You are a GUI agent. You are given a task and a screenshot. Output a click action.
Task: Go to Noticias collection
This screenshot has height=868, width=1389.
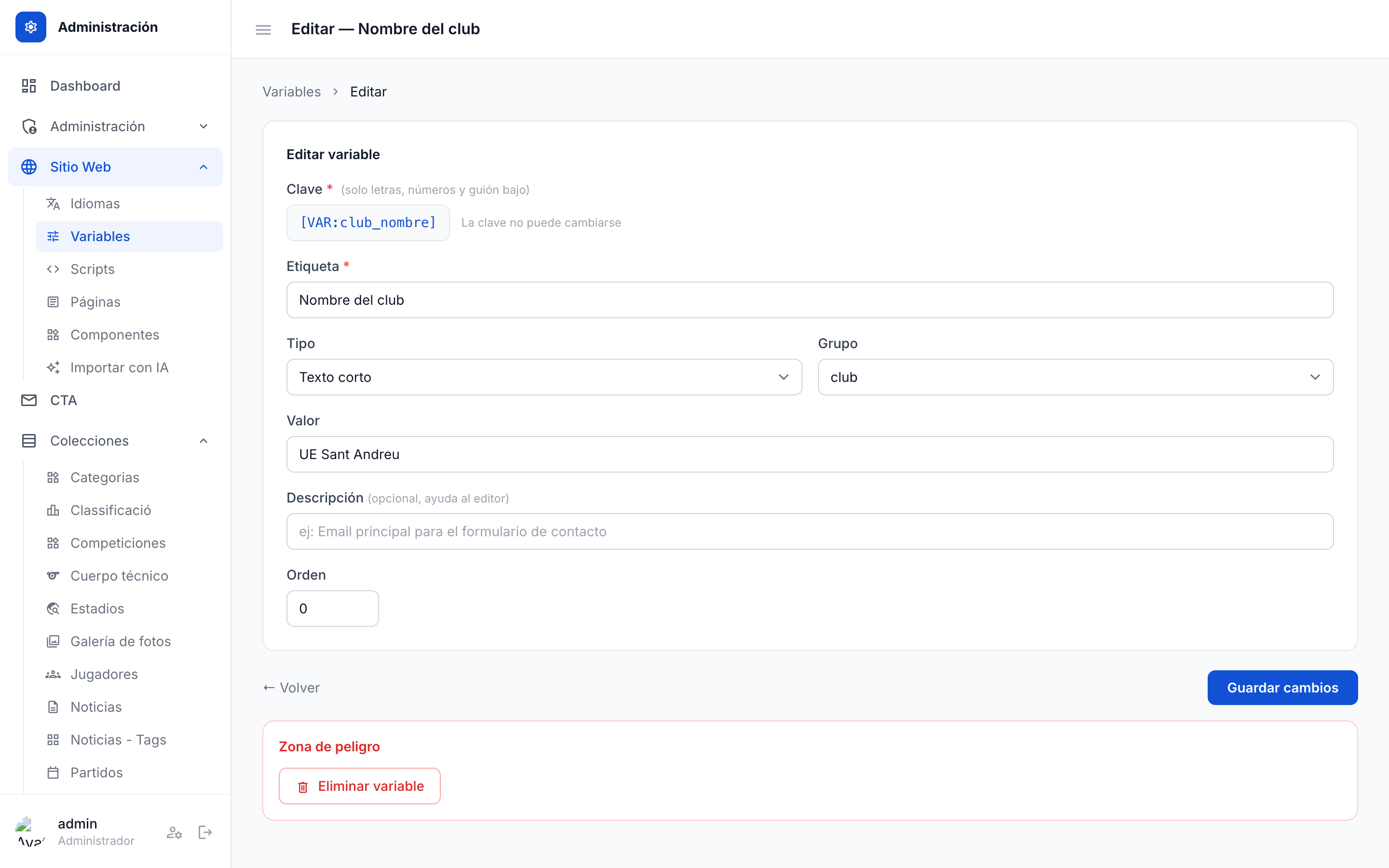point(129,706)
